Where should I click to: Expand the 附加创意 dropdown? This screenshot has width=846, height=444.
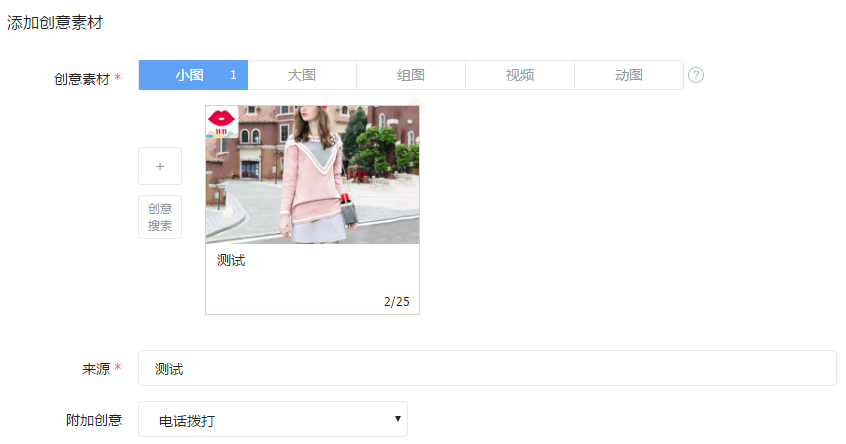(272, 420)
